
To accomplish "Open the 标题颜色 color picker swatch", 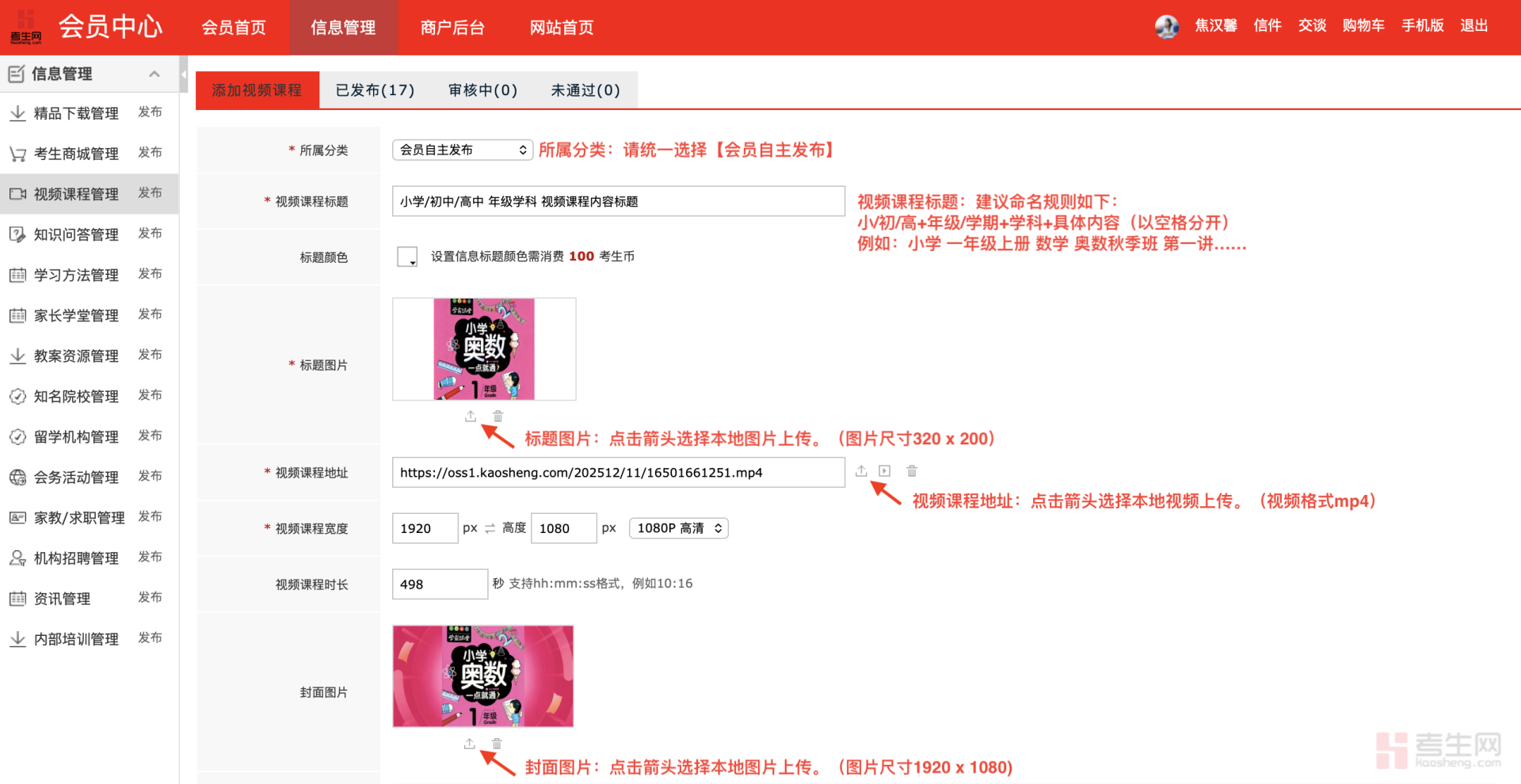I will tap(407, 257).
